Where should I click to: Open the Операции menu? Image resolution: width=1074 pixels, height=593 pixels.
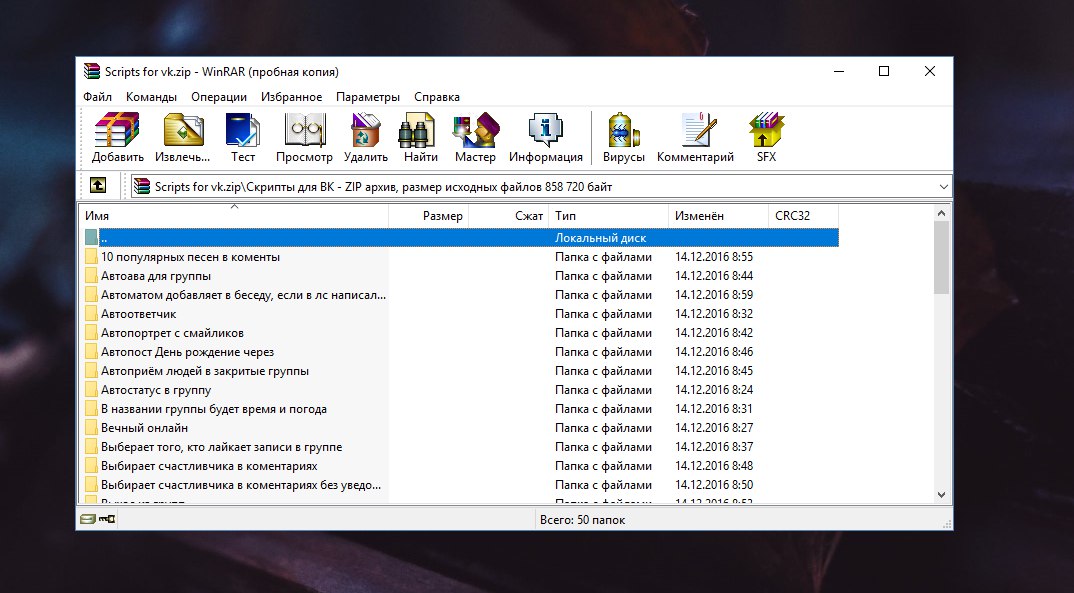[218, 97]
